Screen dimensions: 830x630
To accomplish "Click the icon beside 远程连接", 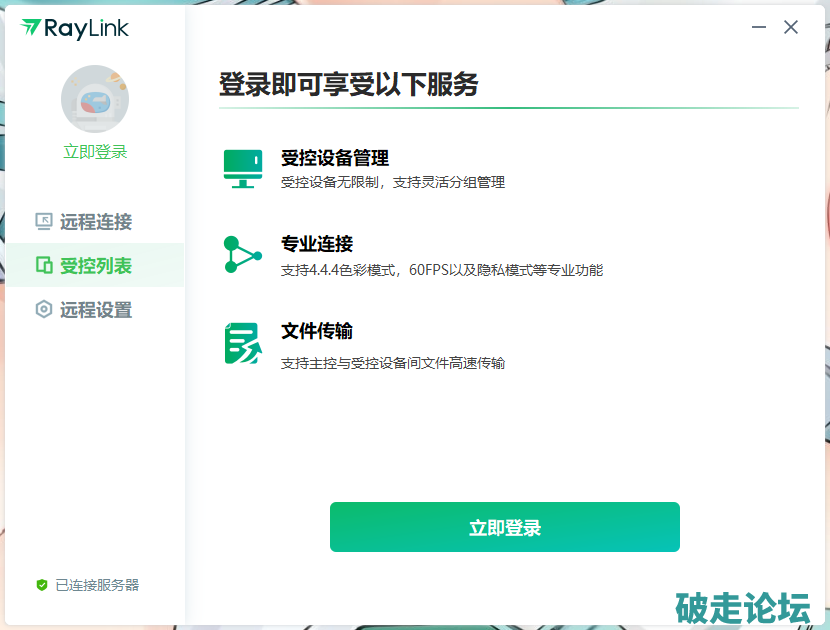I will click(x=43, y=222).
